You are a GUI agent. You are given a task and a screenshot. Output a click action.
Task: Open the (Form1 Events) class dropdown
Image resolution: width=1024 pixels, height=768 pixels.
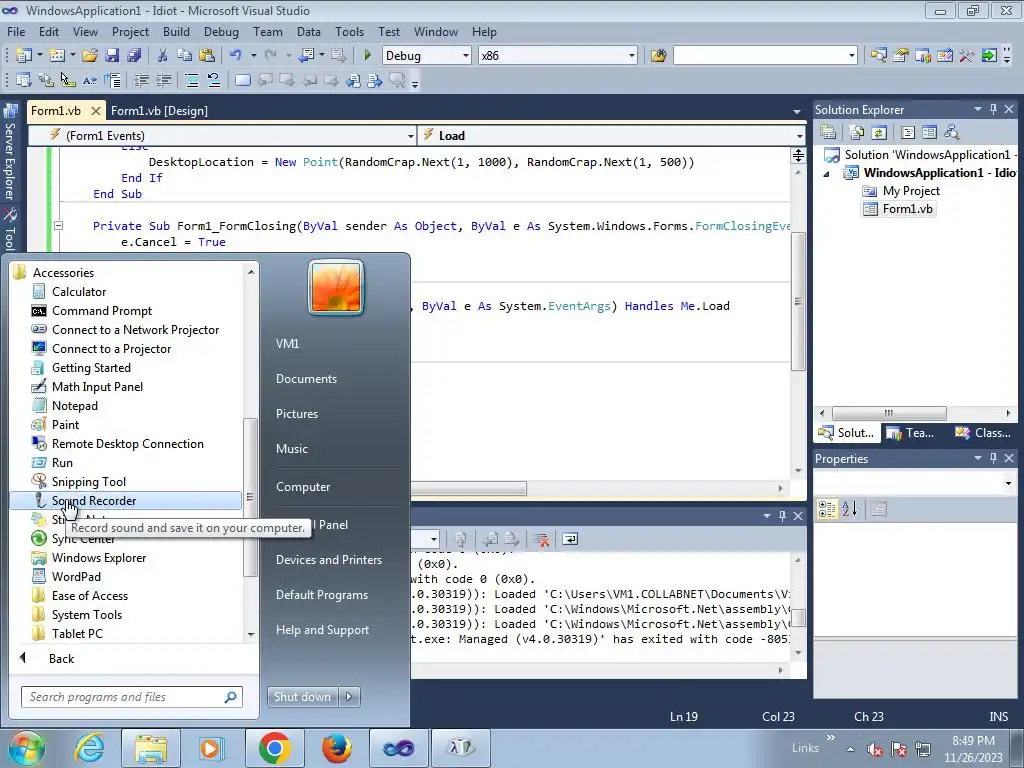point(410,136)
